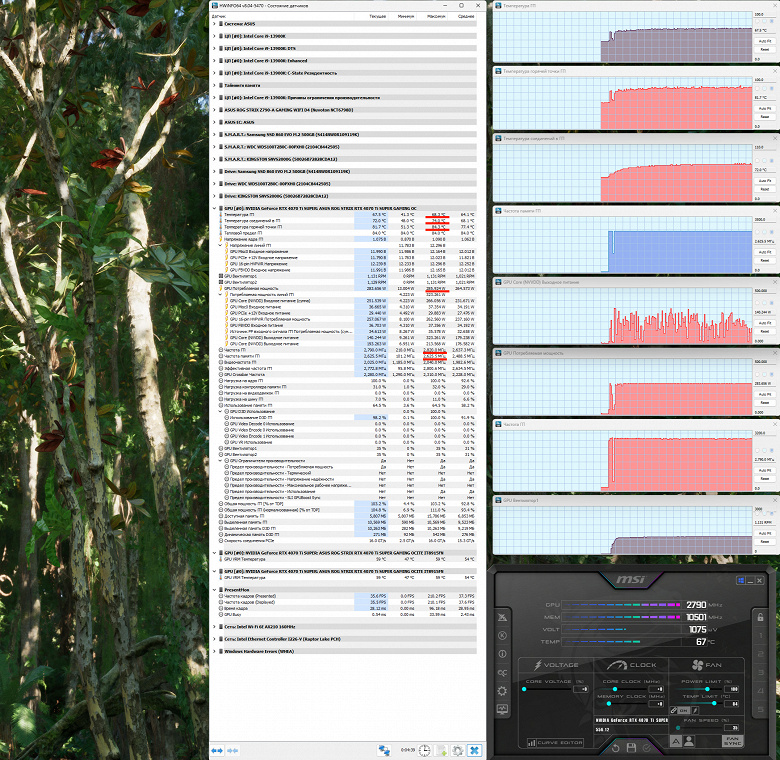Reset Afterburner settings with circular arrow icon
The image size is (780, 760).
click(615, 748)
